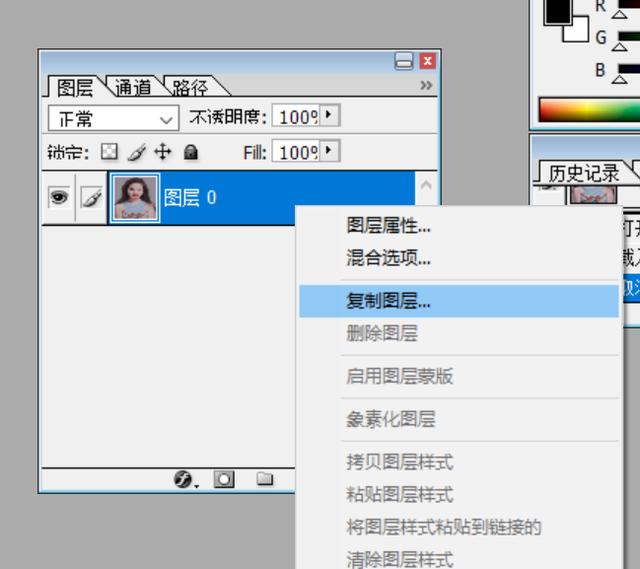640x569 pixels.
Task: Click the lock position move icon
Action: click(163, 152)
